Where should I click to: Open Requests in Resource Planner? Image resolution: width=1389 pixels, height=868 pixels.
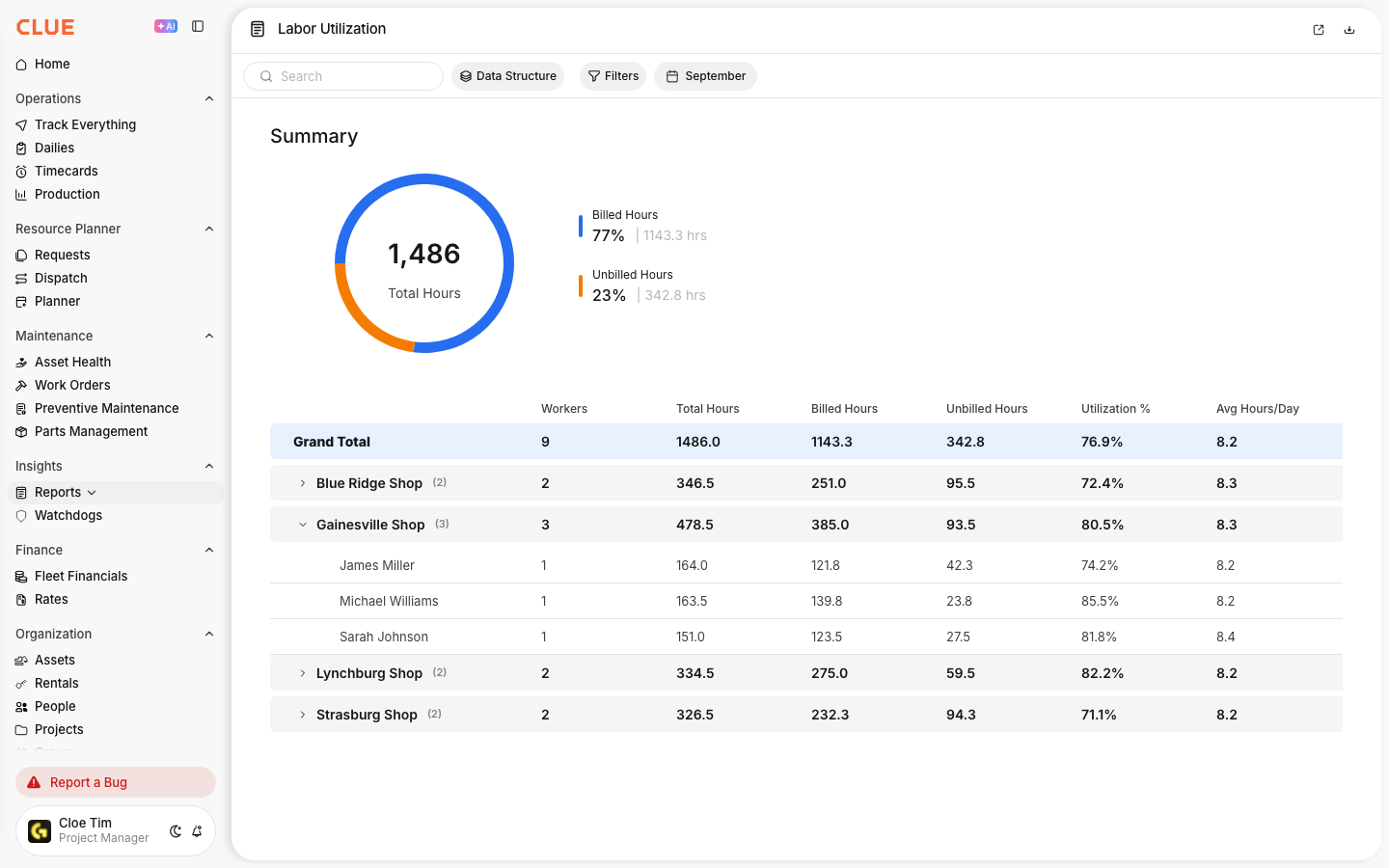(x=62, y=255)
